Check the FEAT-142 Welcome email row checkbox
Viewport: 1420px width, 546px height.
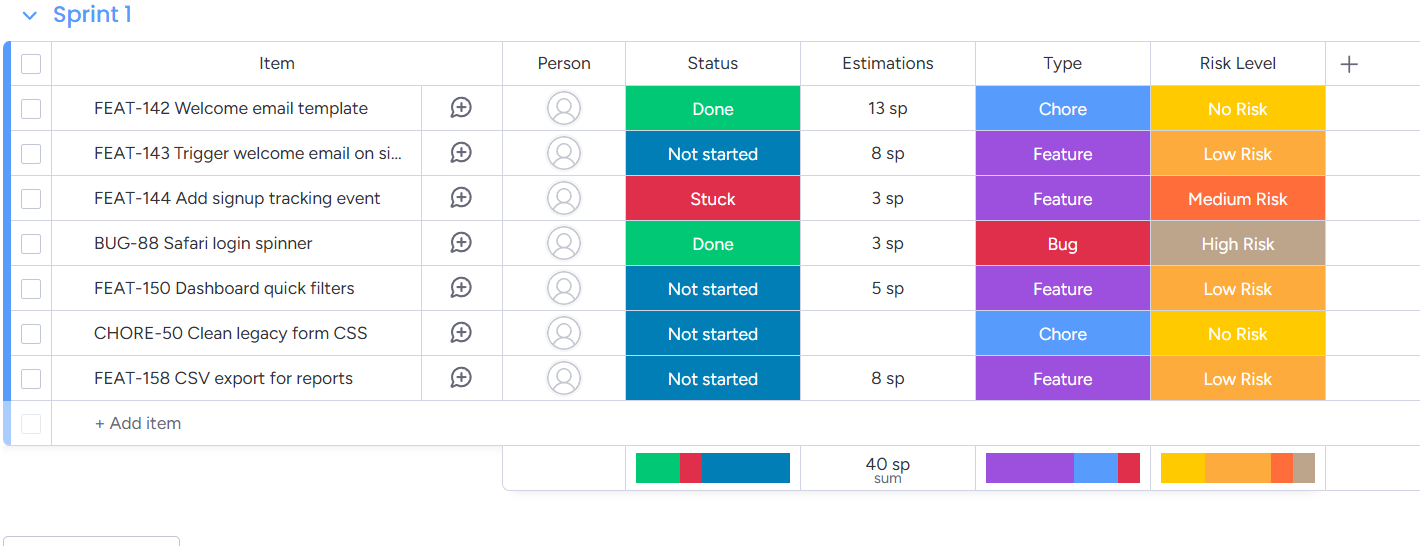(31, 108)
